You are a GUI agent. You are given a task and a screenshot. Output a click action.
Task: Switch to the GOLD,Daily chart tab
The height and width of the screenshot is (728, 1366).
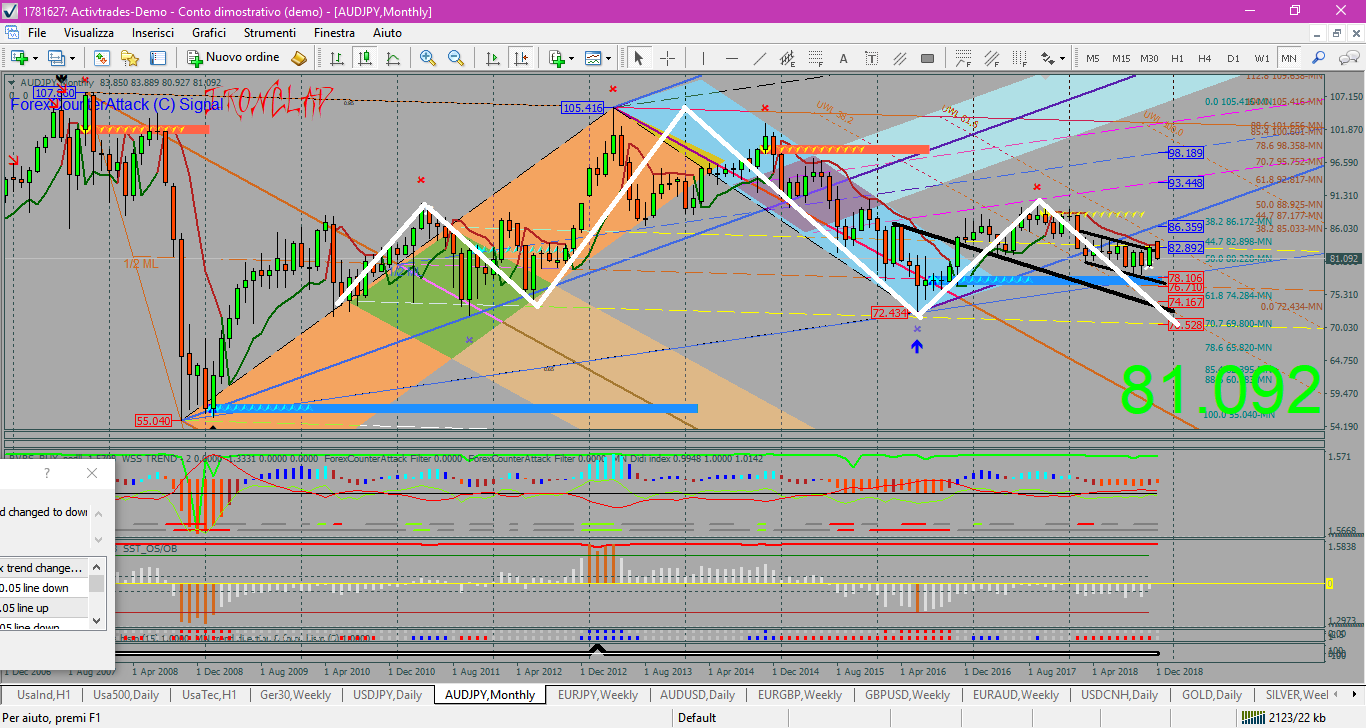pyautogui.click(x=1212, y=694)
